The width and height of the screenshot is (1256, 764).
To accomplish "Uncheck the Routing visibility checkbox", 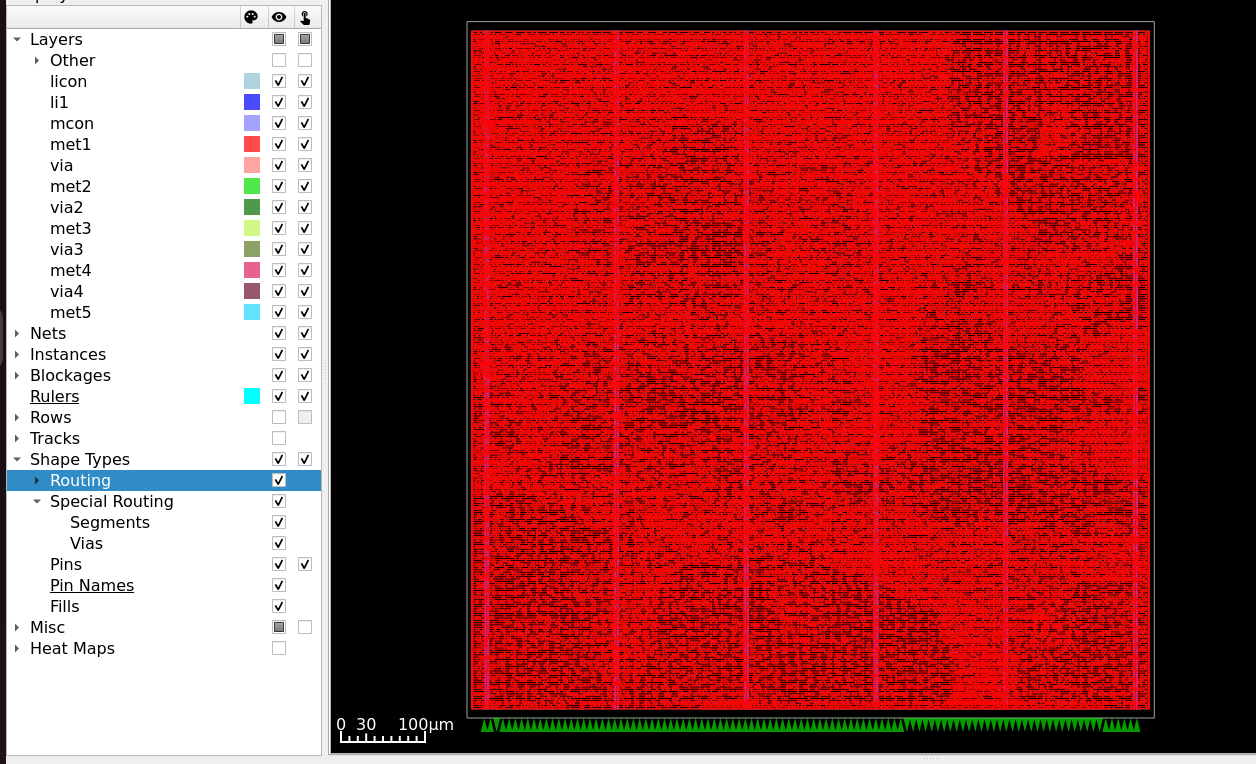I will pyautogui.click(x=279, y=480).
